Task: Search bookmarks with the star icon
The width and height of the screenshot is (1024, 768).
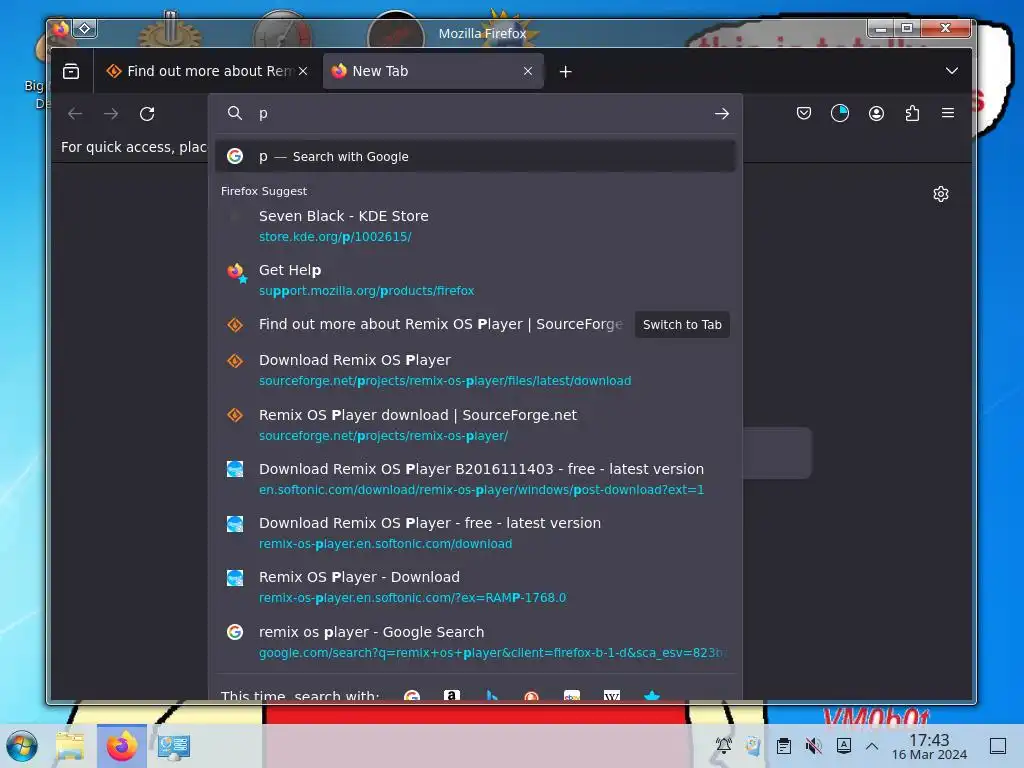Action: (x=652, y=695)
